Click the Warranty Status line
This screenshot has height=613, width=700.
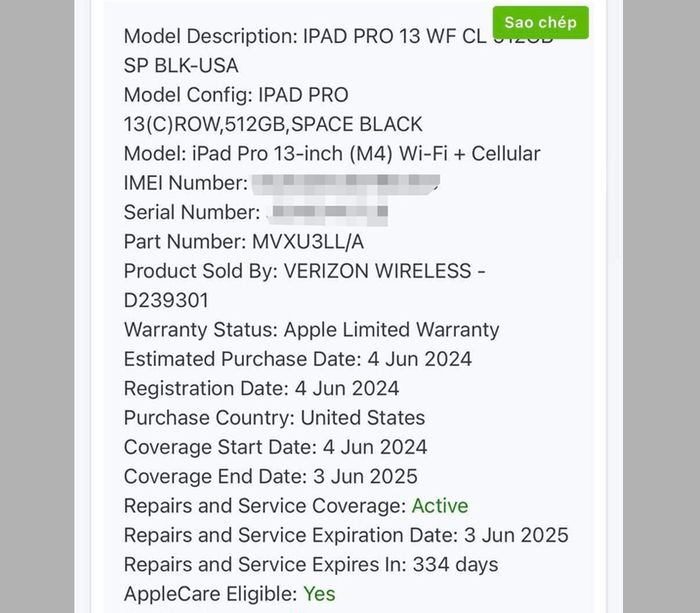click(x=311, y=330)
